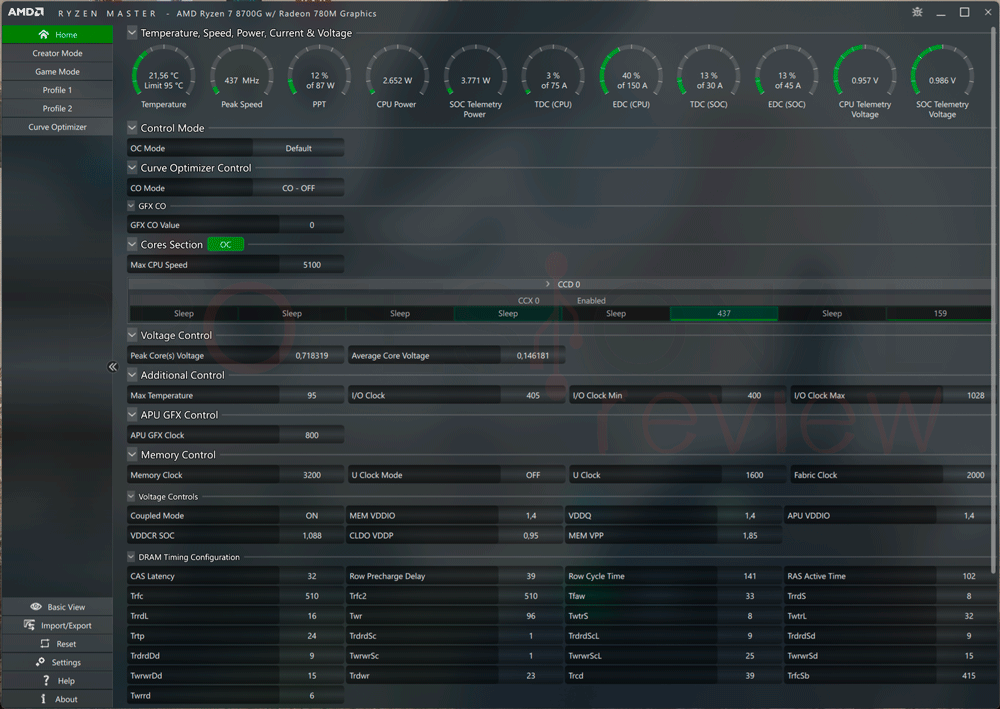
Task: Select Profile 2
Action: pyautogui.click(x=57, y=108)
